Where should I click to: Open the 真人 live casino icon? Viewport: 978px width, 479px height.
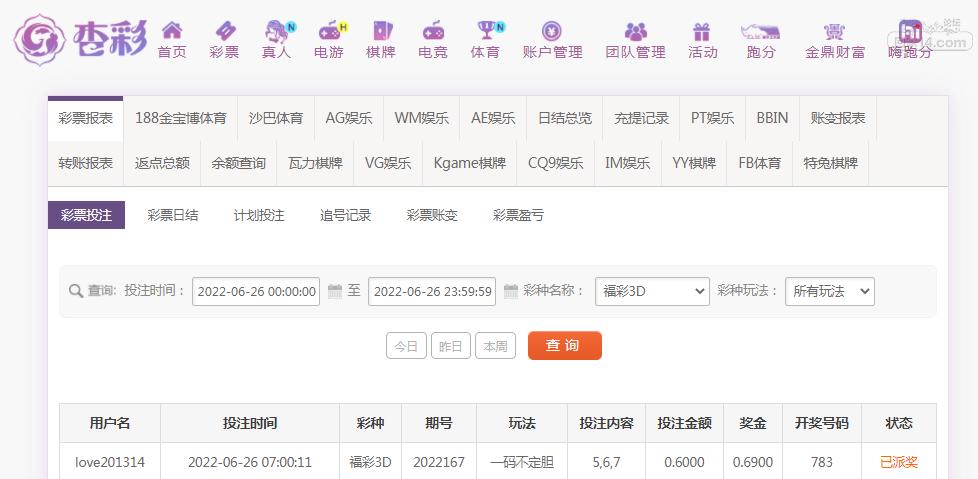click(x=277, y=32)
